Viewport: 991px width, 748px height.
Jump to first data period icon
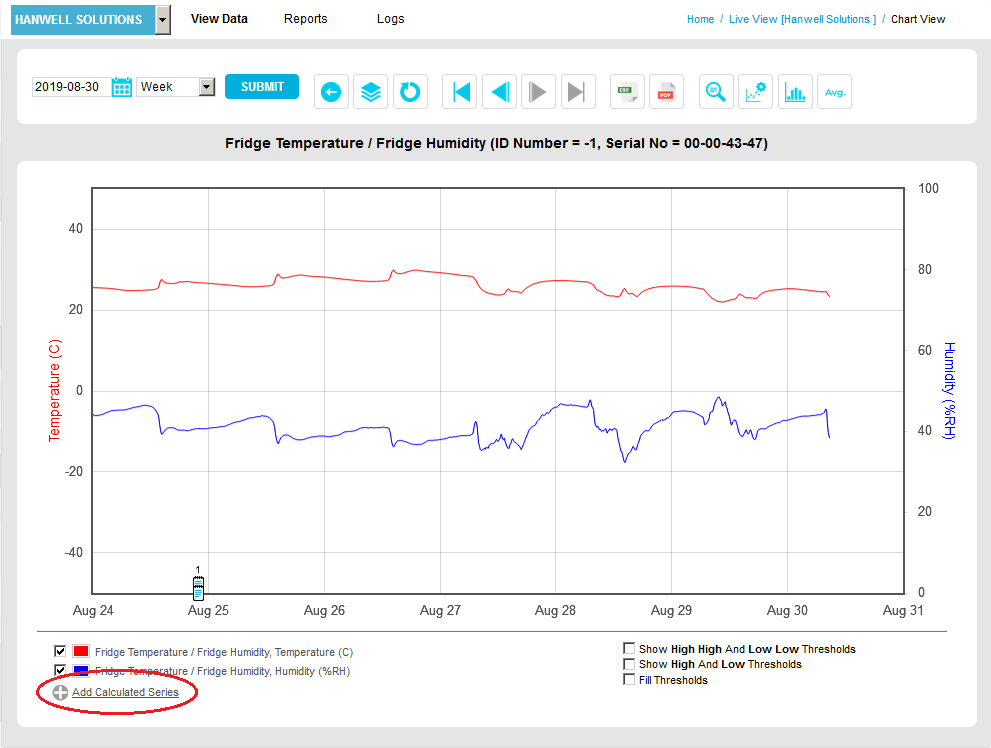[460, 92]
